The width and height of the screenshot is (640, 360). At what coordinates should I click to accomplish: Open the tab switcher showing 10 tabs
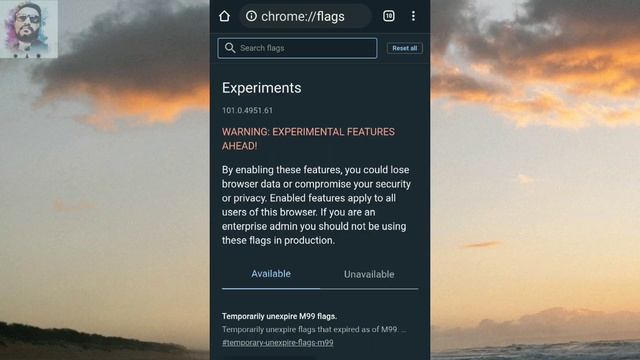pyautogui.click(x=389, y=16)
